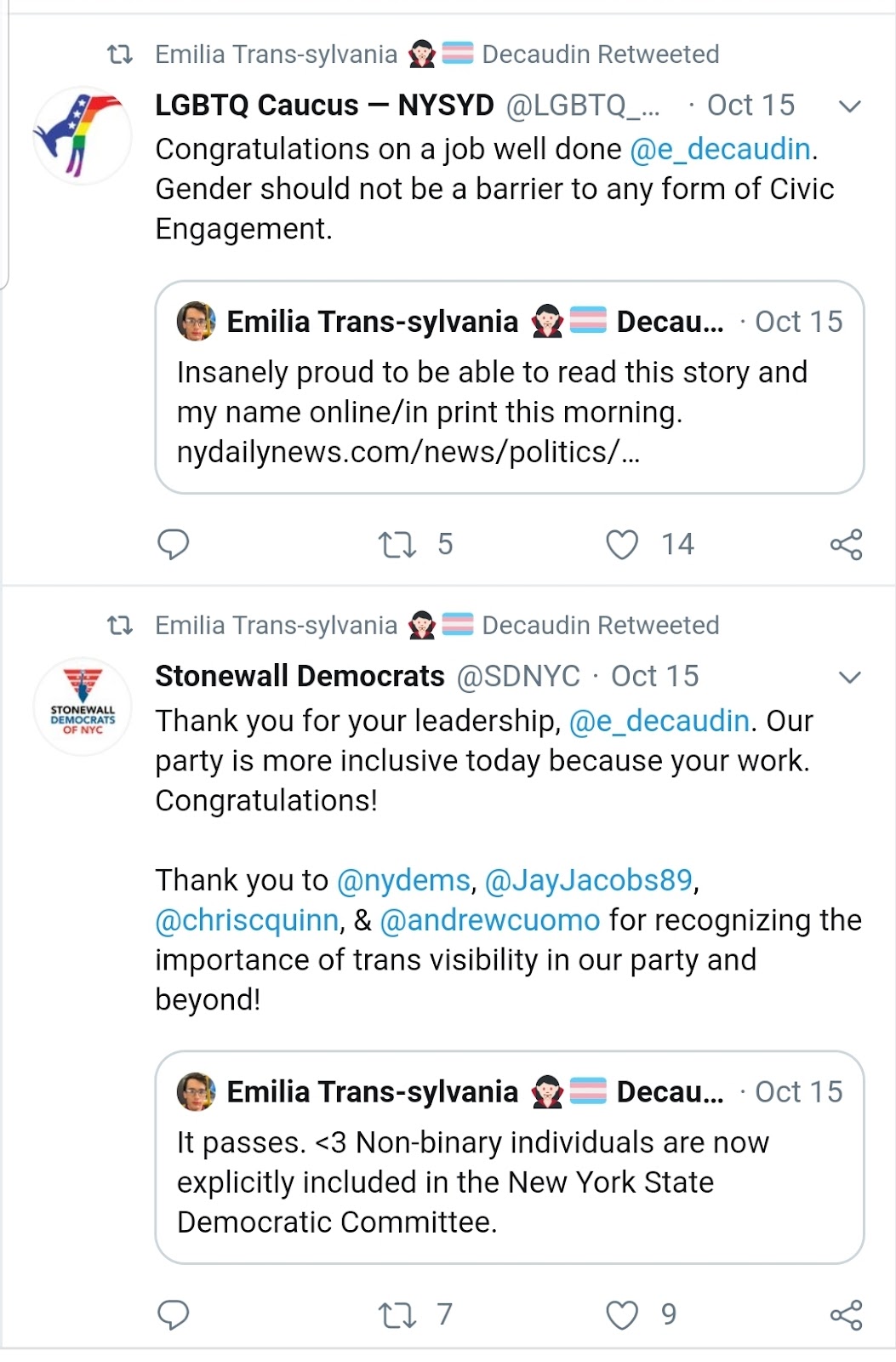This screenshot has width=896, height=1362.
Task: Expand the Stonewall Democrats tweet options menu
Action: pyautogui.click(x=850, y=678)
